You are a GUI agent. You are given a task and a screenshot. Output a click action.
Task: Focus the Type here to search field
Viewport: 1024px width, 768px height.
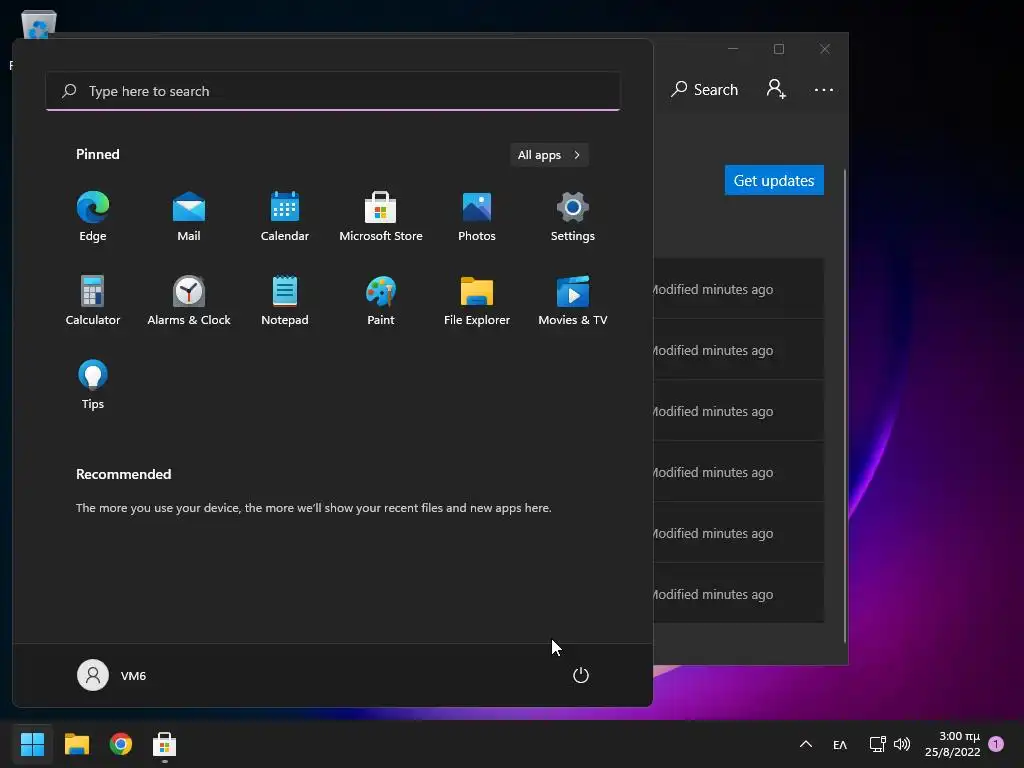tap(333, 91)
